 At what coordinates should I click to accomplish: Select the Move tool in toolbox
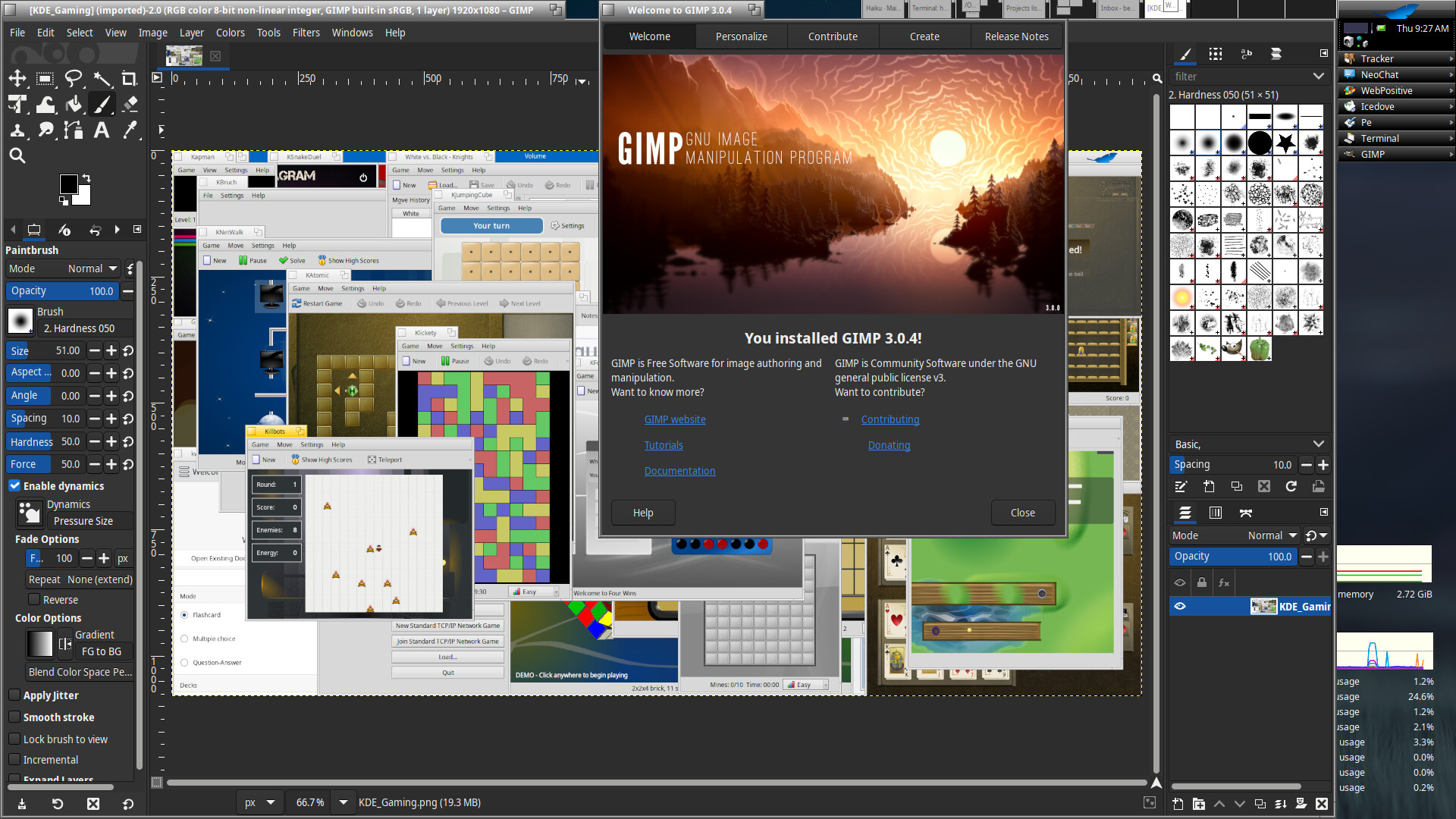(17, 78)
